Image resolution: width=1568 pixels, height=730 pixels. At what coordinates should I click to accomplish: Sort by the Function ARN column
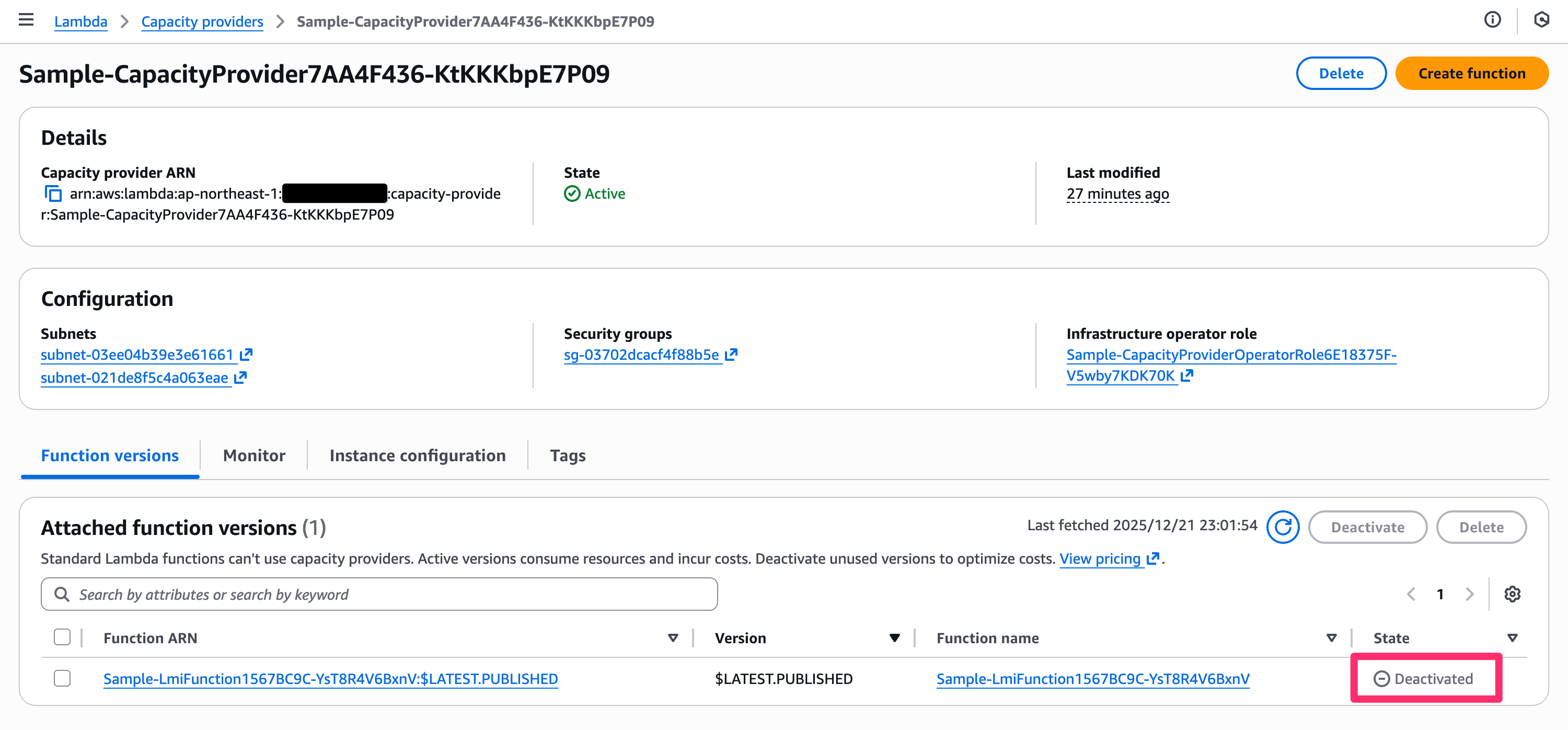[x=673, y=638]
